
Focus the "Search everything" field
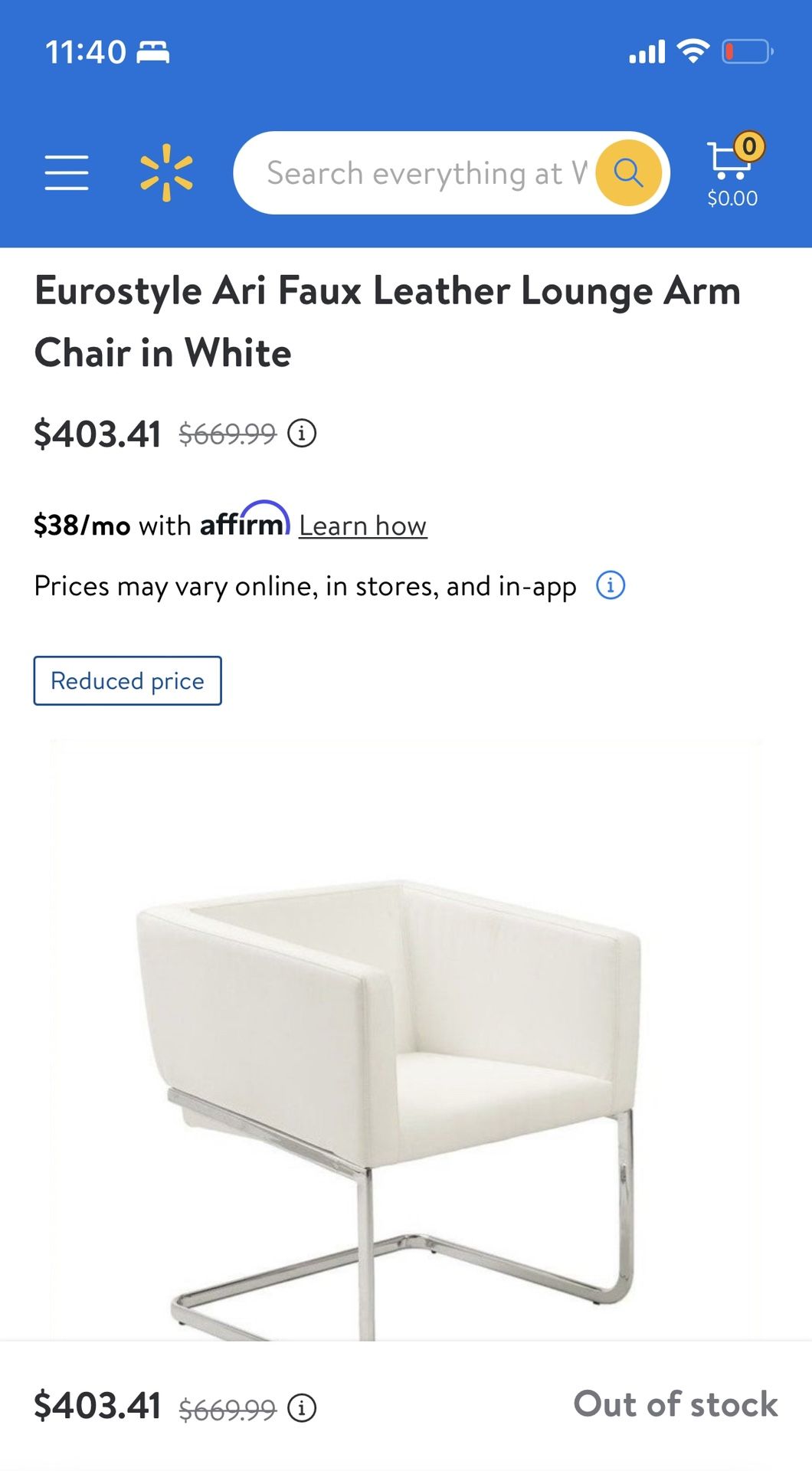coord(425,173)
